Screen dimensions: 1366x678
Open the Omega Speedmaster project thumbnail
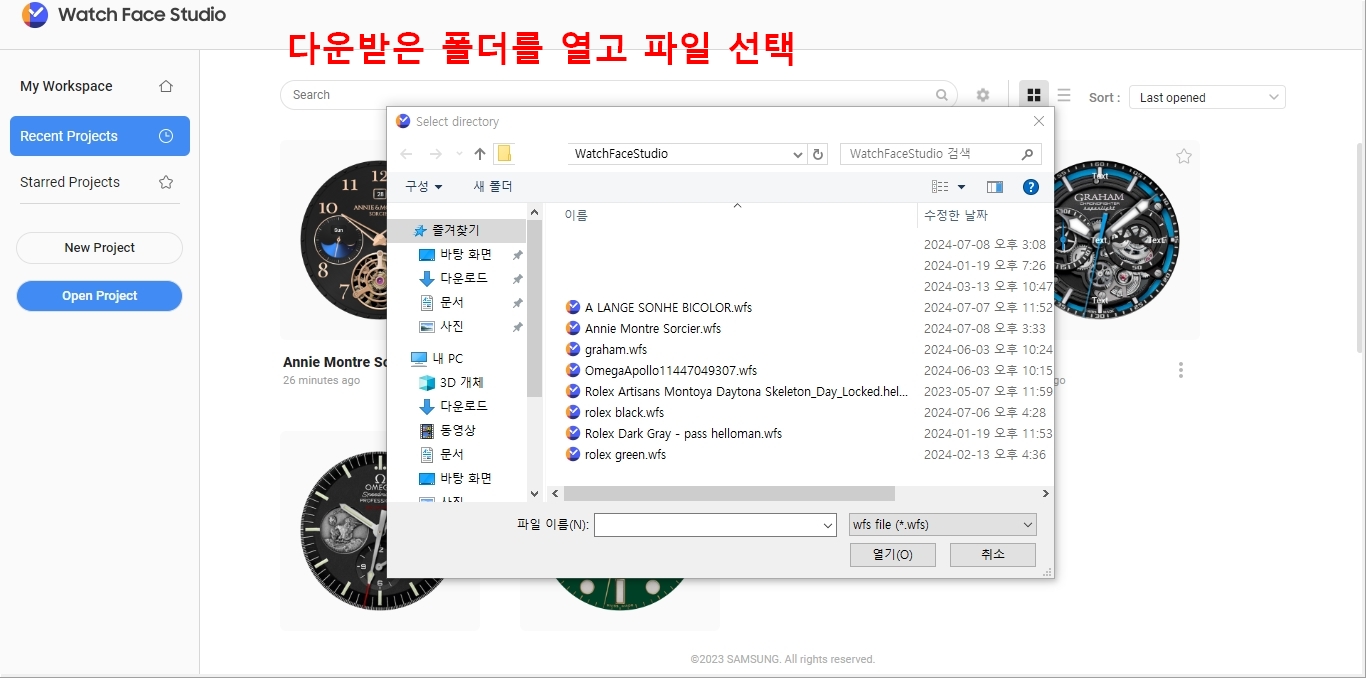tap(380, 530)
